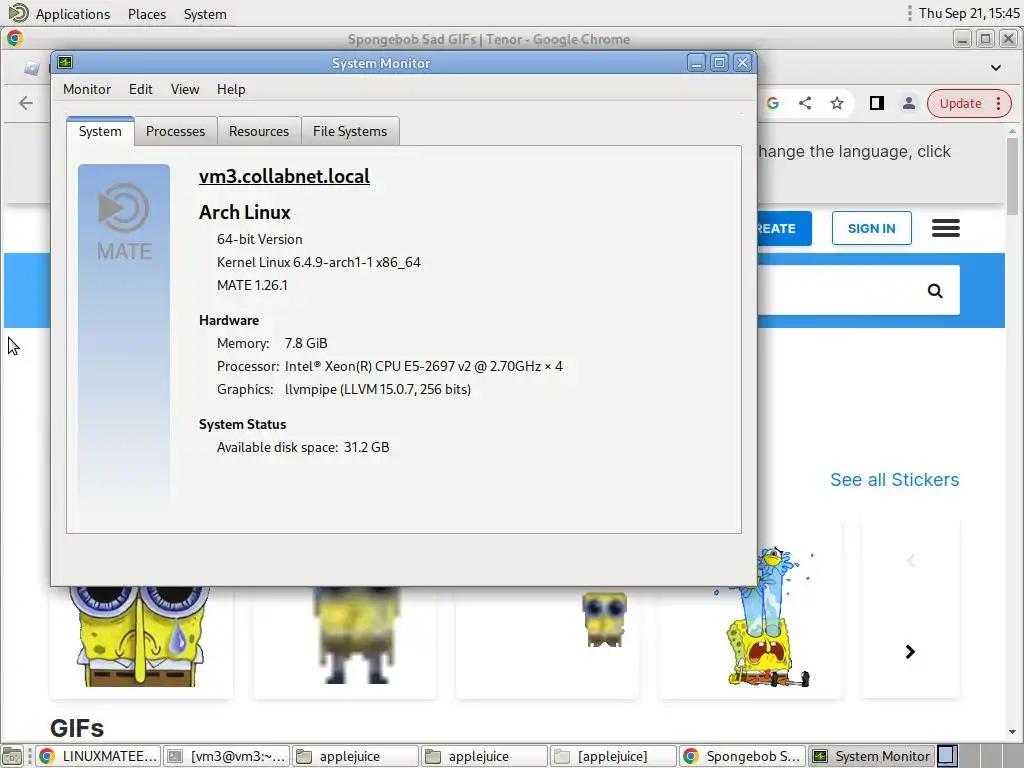
Task: Open the Edit menu in System Monitor
Action: tap(140, 89)
